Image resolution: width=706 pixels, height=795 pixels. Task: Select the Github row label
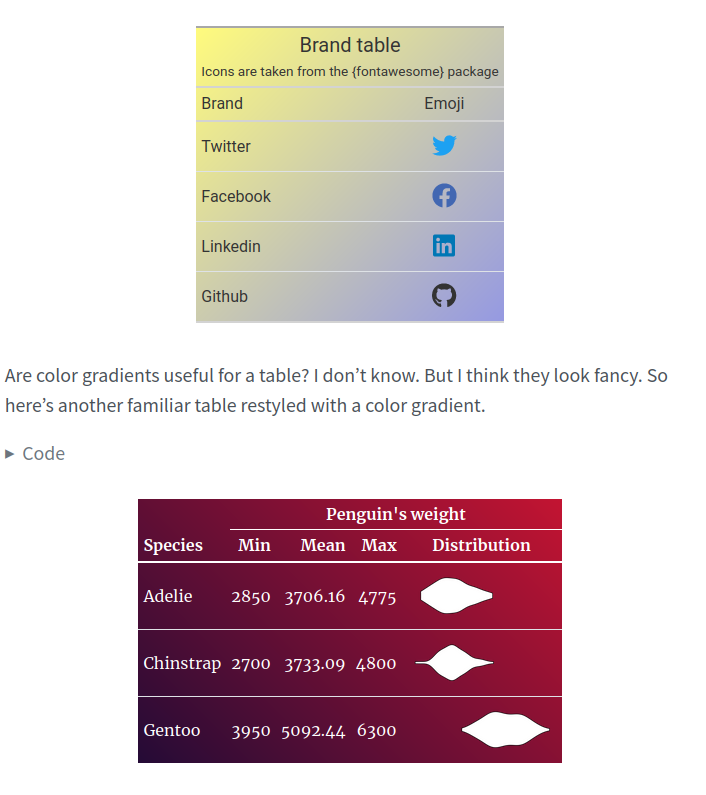[x=224, y=296]
